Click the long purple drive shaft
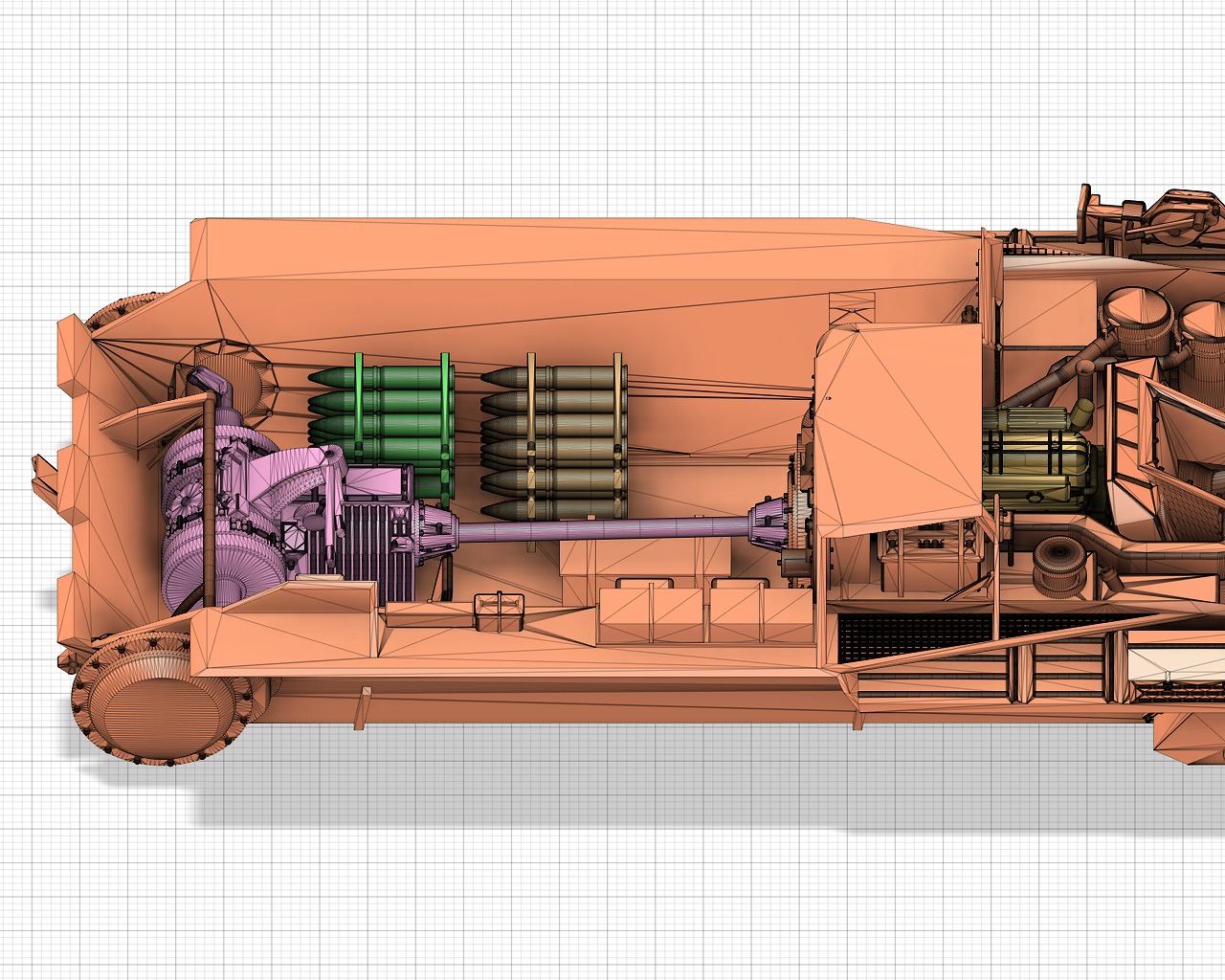The image size is (1225, 980). click(603, 527)
